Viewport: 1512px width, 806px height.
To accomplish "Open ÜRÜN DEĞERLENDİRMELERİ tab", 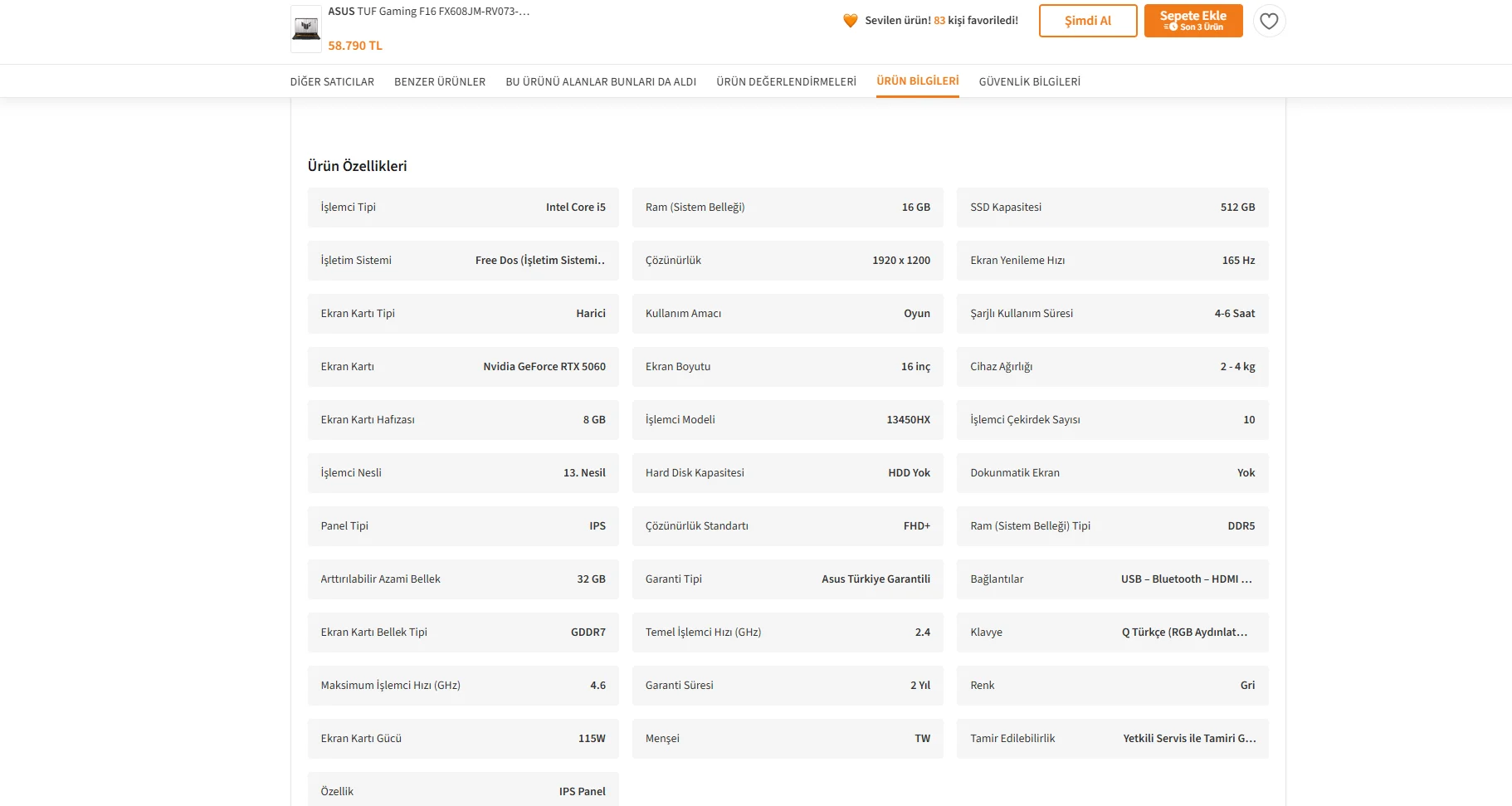I will 787,81.
